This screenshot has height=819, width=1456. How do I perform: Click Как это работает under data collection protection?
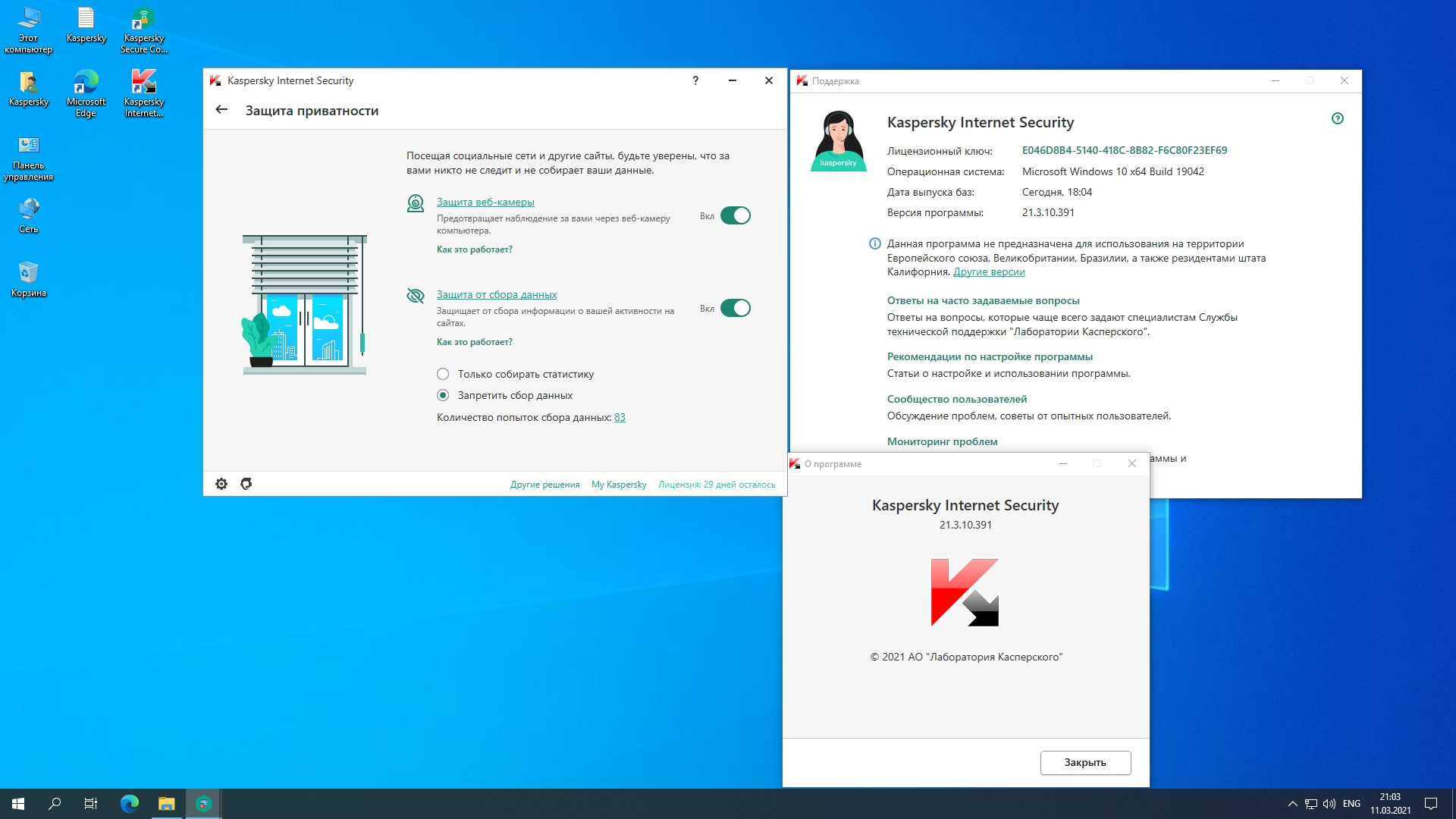coord(475,342)
